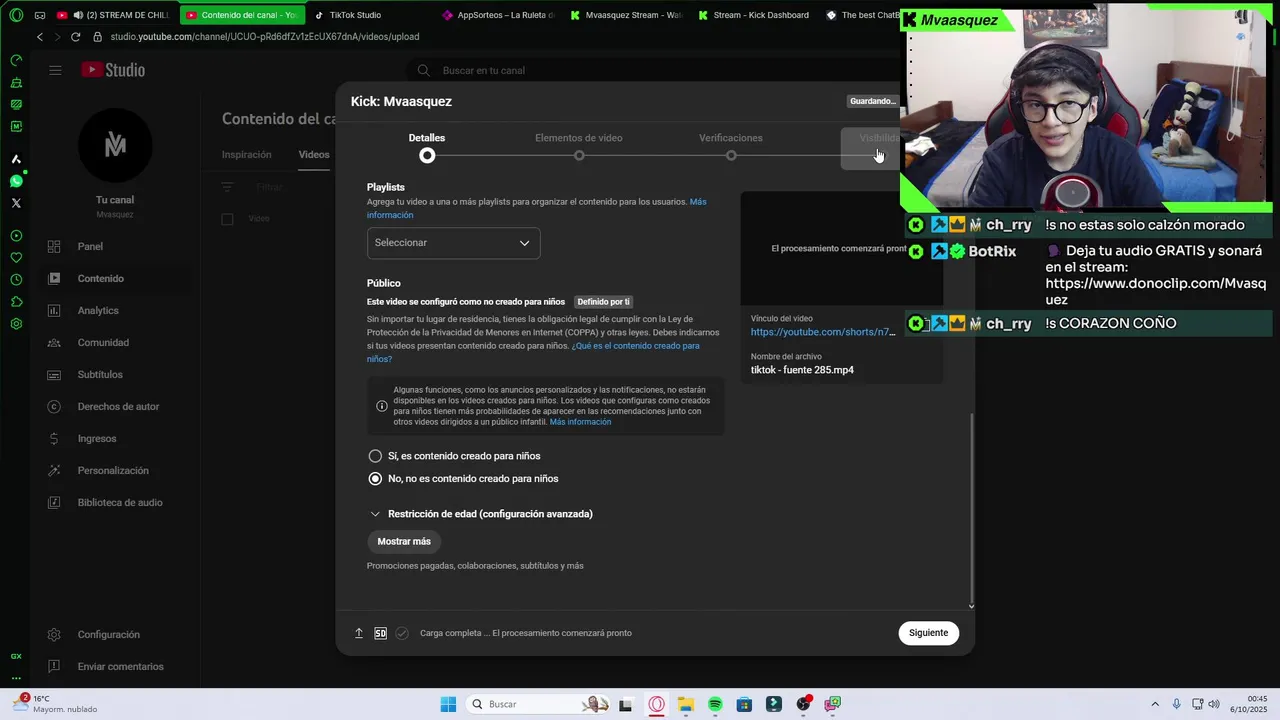Click the Windows Start button
Image resolution: width=1280 pixels, height=720 pixels.
pyautogui.click(x=448, y=704)
